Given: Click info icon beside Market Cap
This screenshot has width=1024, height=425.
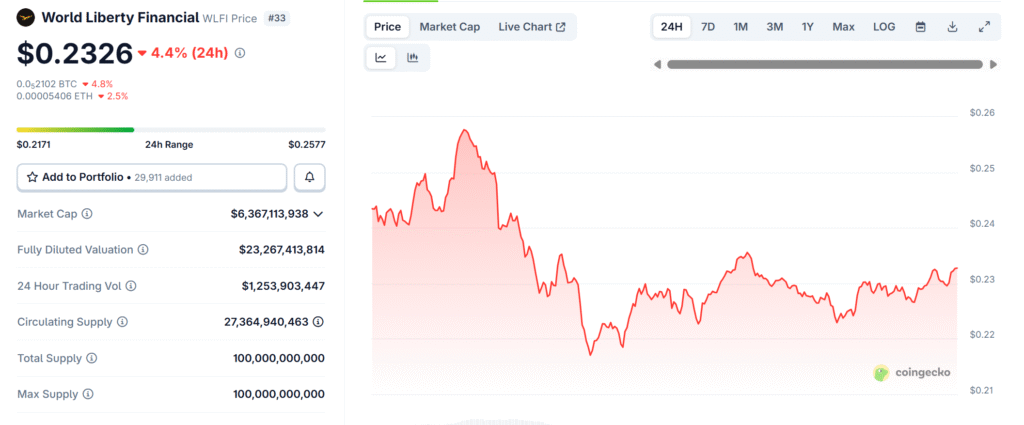Looking at the screenshot, I should pyautogui.click(x=87, y=214).
